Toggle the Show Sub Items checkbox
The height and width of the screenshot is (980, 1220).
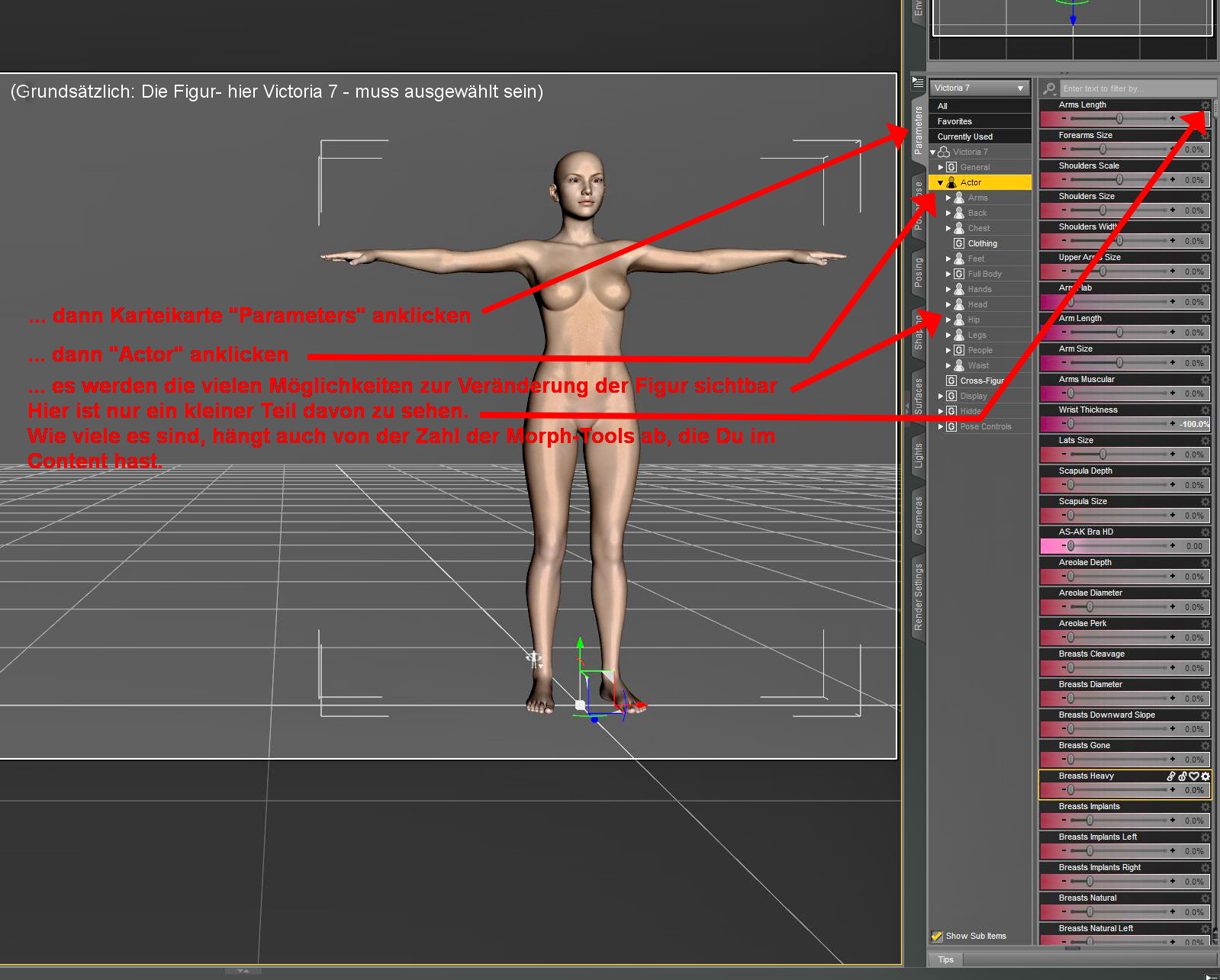click(x=937, y=936)
